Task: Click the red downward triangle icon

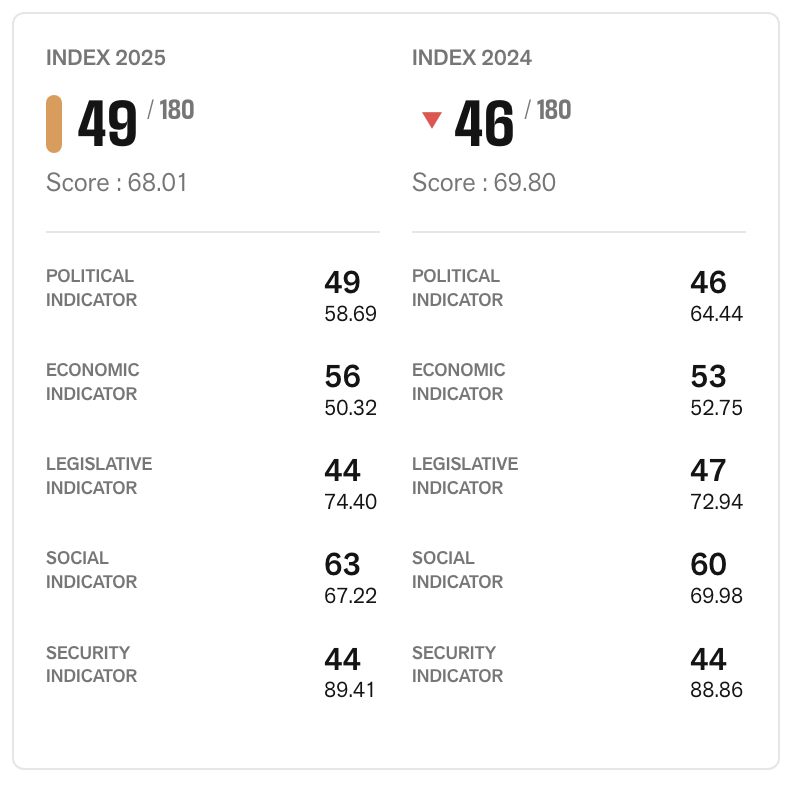Action: pos(432,120)
